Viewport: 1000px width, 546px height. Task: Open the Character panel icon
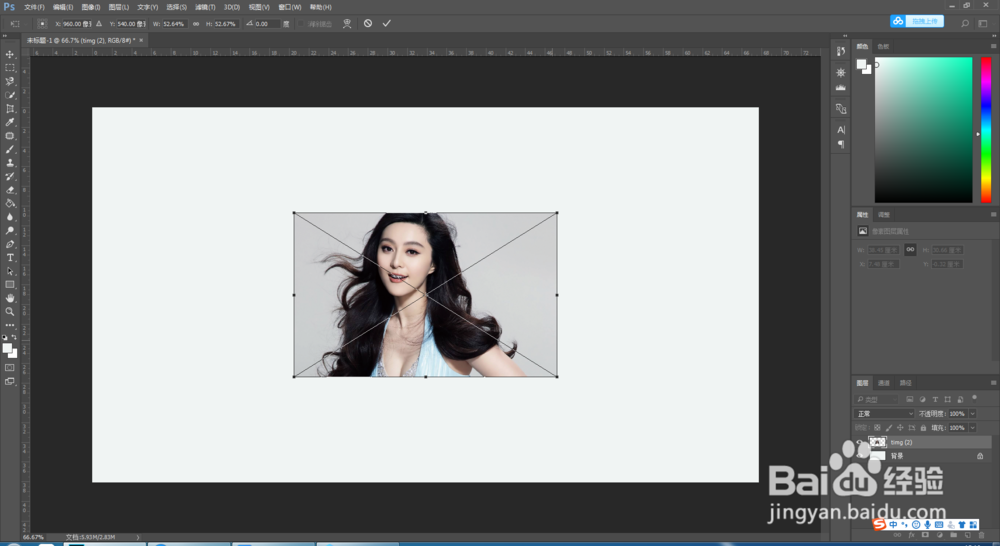[x=841, y=129]
